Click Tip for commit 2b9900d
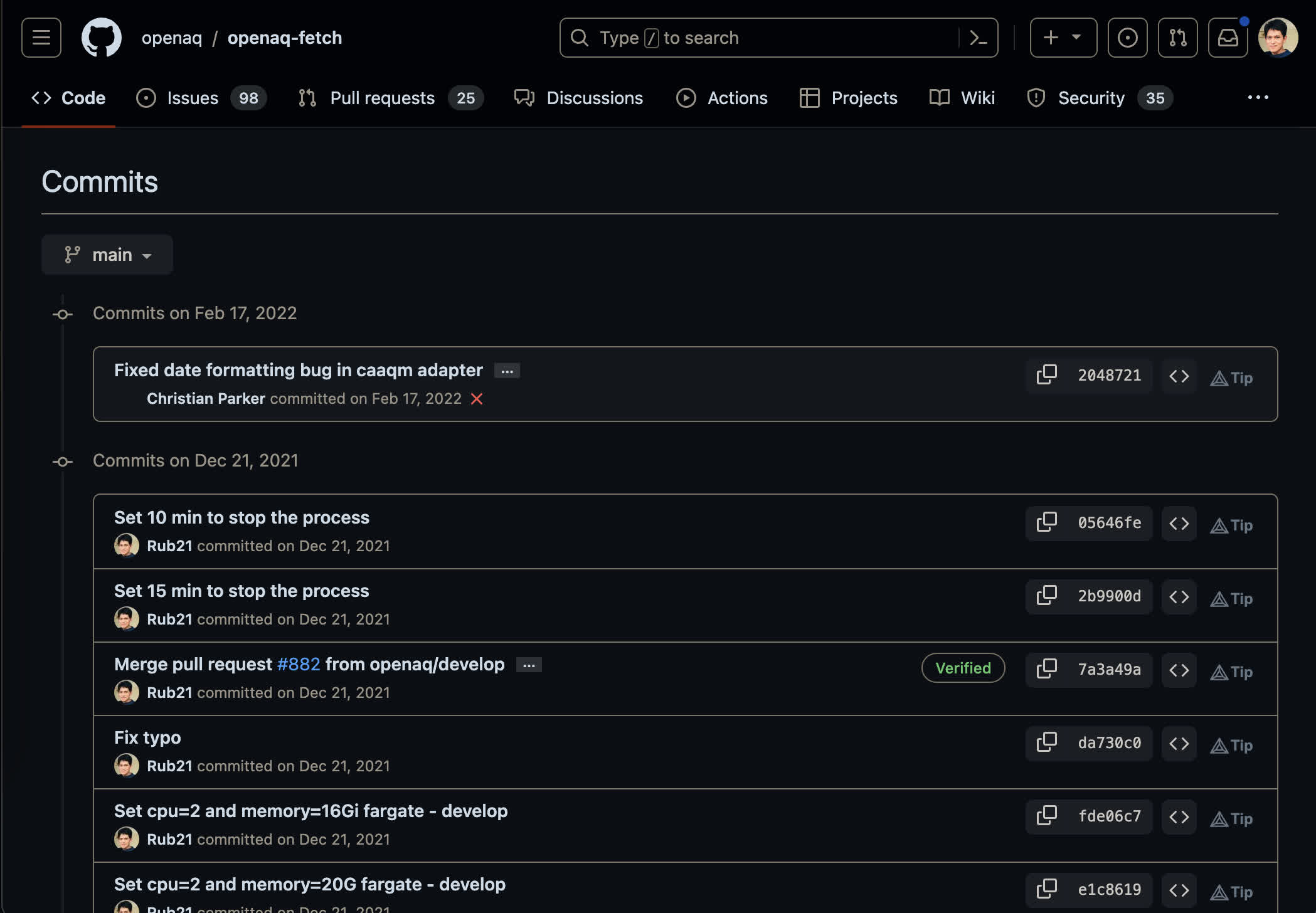 [x=1231, y=599]
